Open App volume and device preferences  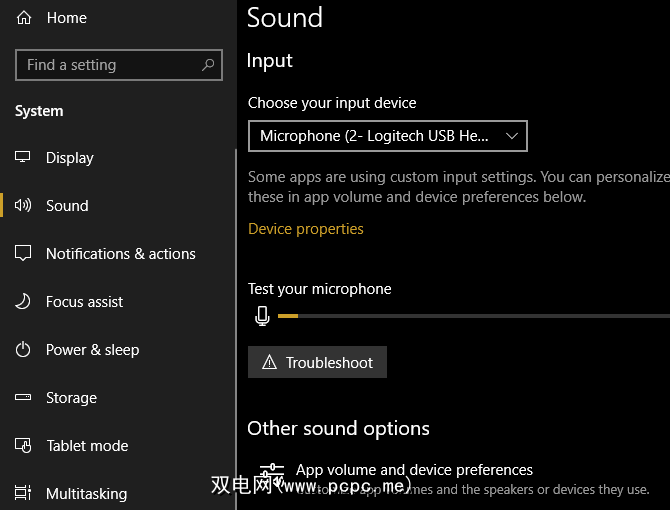pyautogui.click(x=414, y=470)
